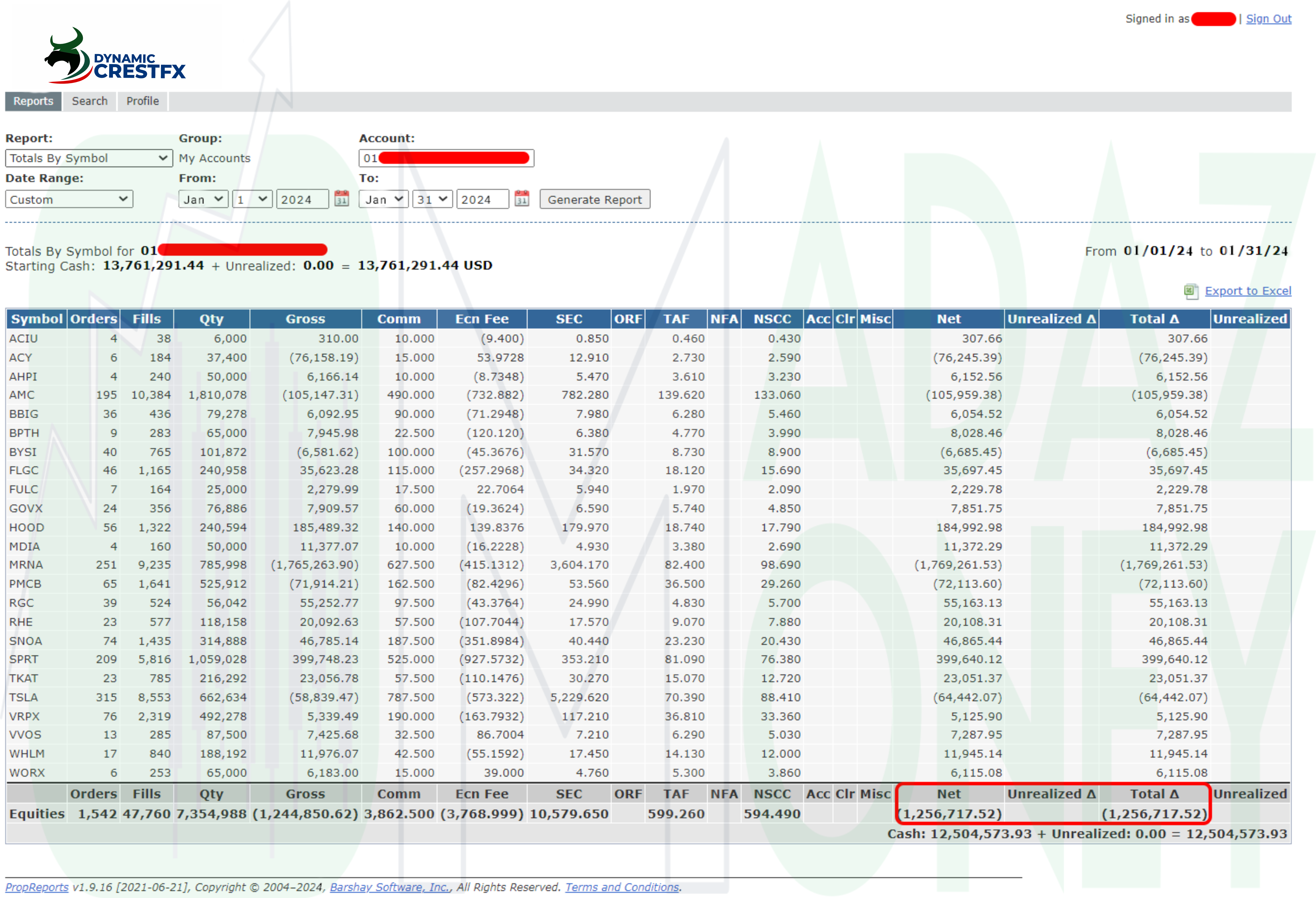
Task: Open the PropReports footer link
Action: point(37,887)
